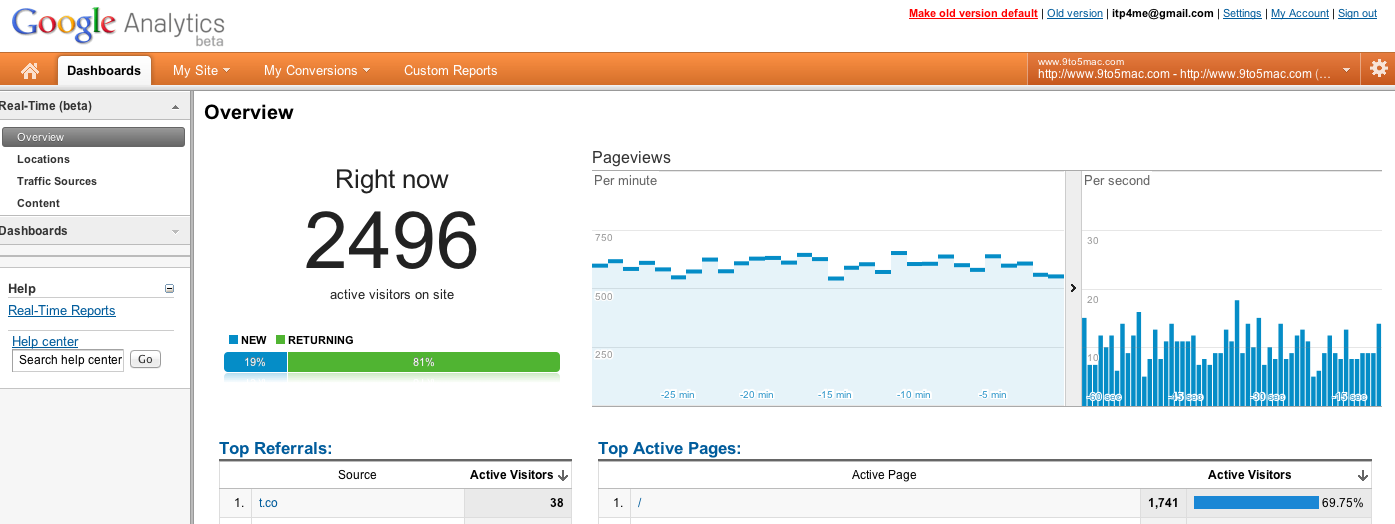This screenshot has height=524, width=1395.
Task: Click the chart expand arrow between graphs
Action: click(x=1072, y=288)
